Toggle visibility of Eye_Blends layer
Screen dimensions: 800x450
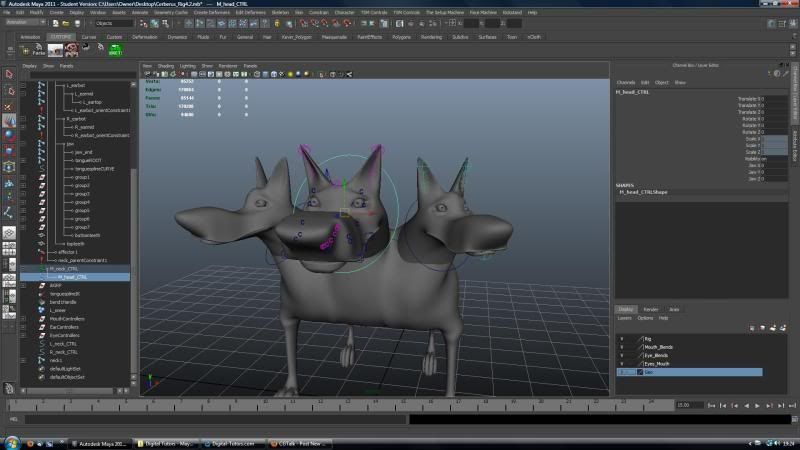coord(621,355)
